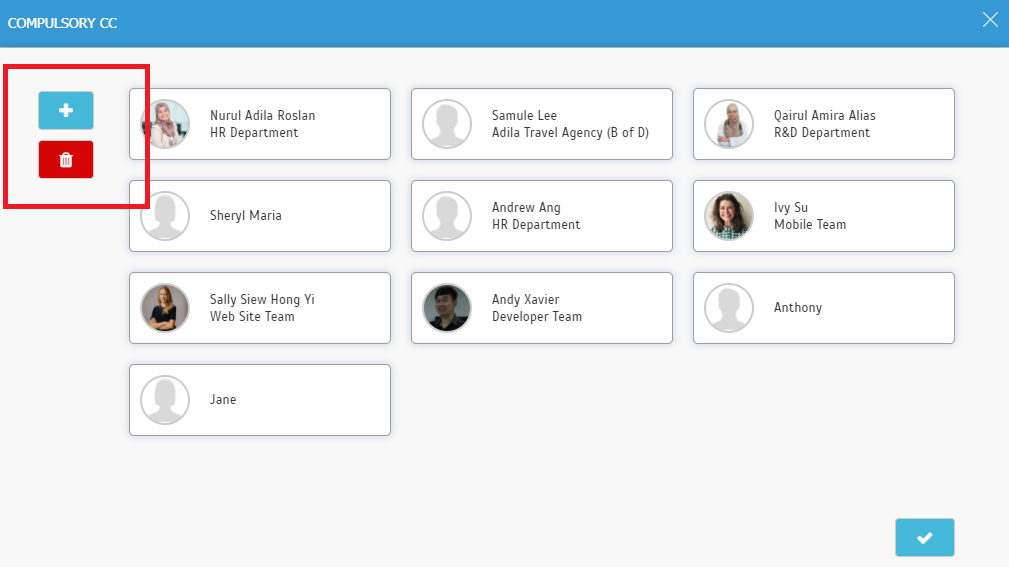Select Andrew Ang from HR Department

tap(542, 216)
